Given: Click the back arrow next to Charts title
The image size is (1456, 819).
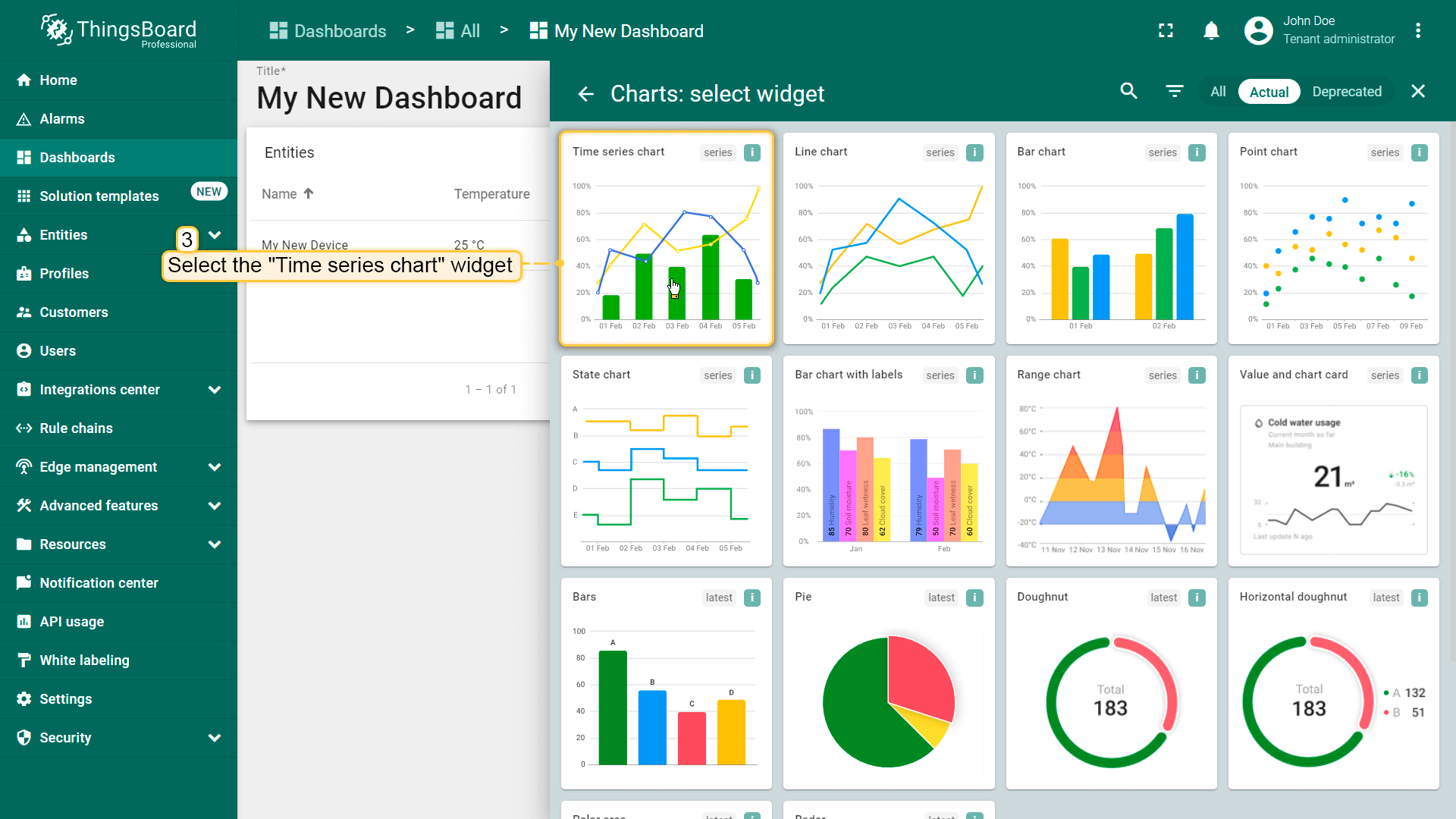Looking at the screenshot, I should tap(585, 94).
